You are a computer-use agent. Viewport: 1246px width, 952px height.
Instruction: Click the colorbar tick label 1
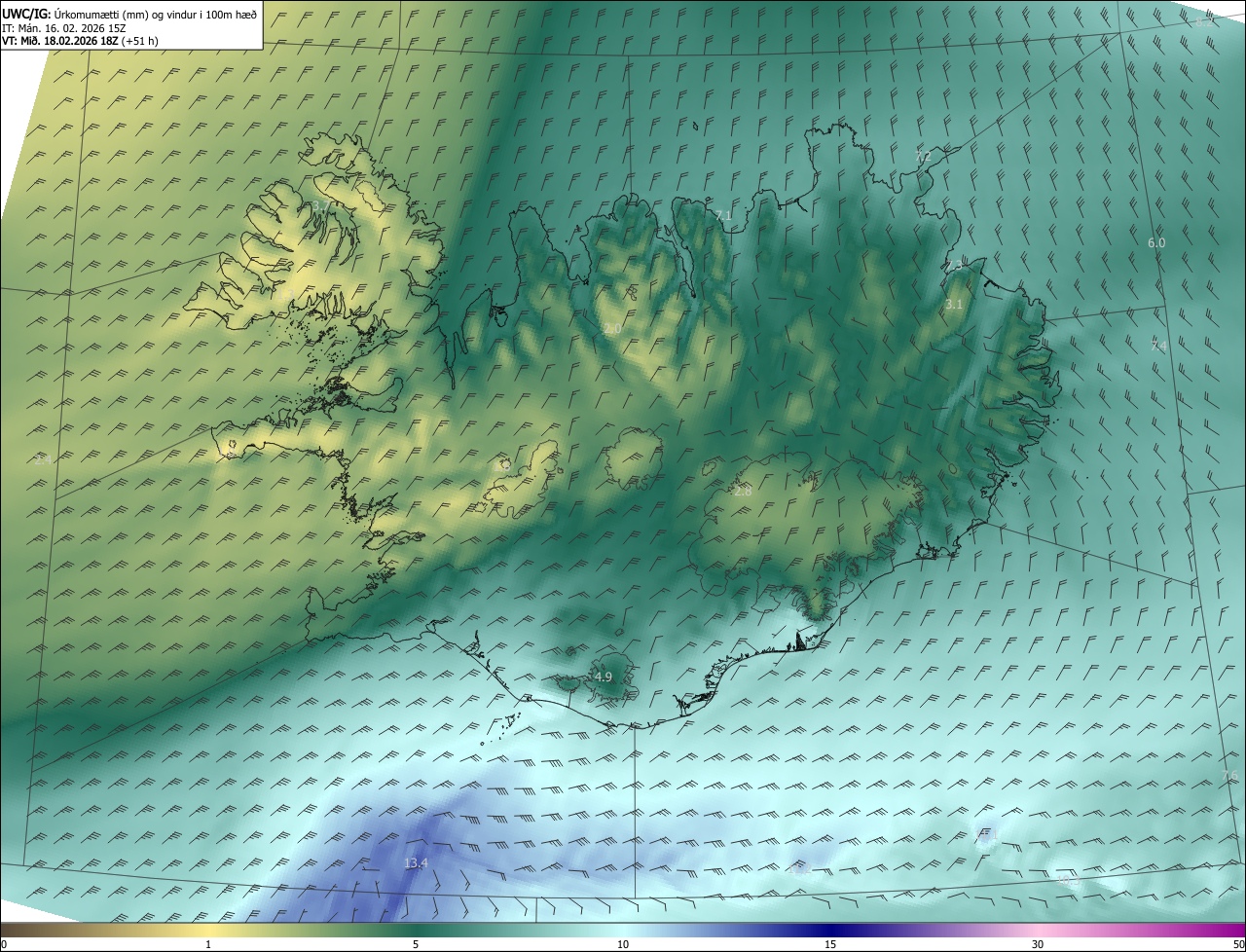tap(208, 944)
